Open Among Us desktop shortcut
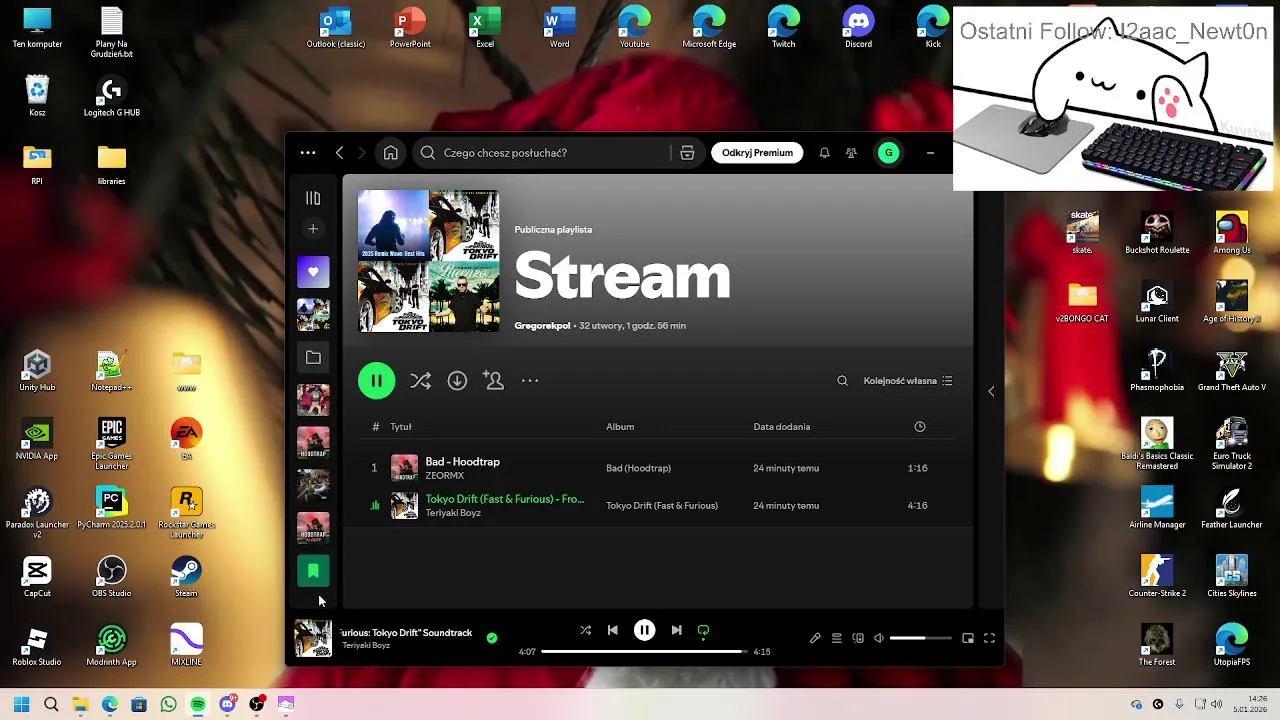Viewport: 1280px width, 720px height. [x=1231, y=234]
